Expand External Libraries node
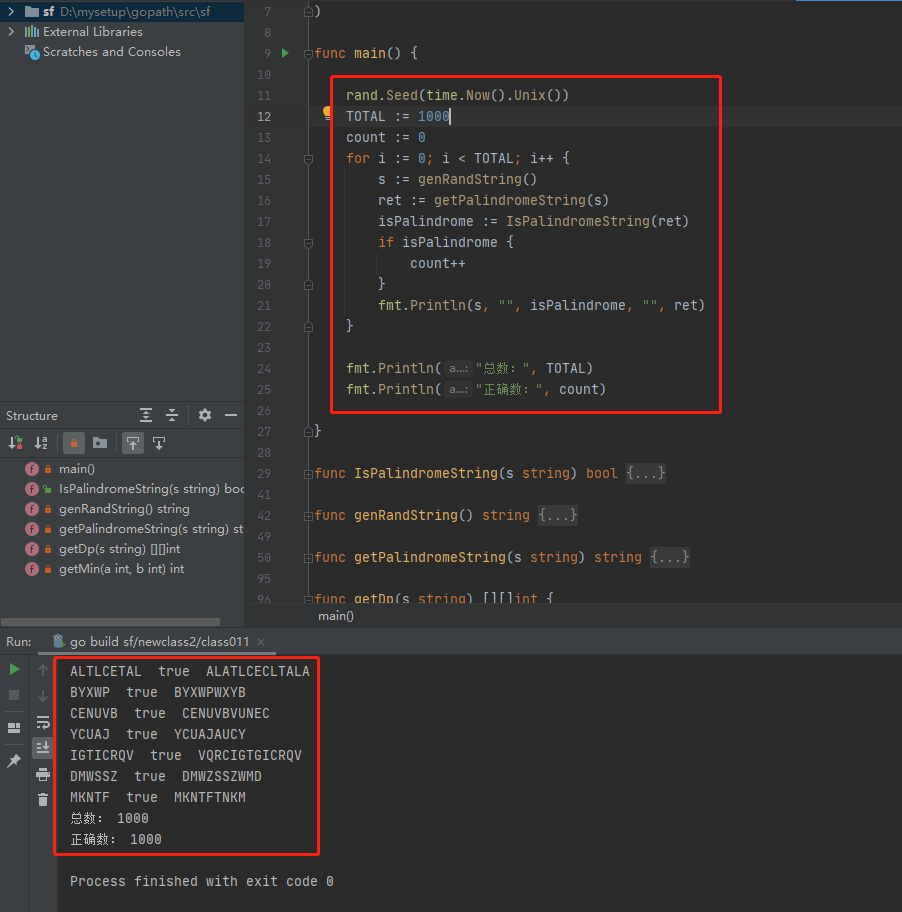 coord(11,31)
